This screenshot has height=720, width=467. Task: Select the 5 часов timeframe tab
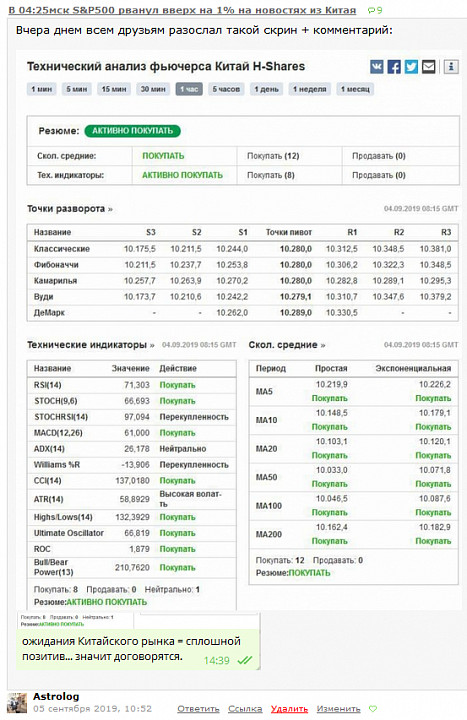tap(226, 89)
